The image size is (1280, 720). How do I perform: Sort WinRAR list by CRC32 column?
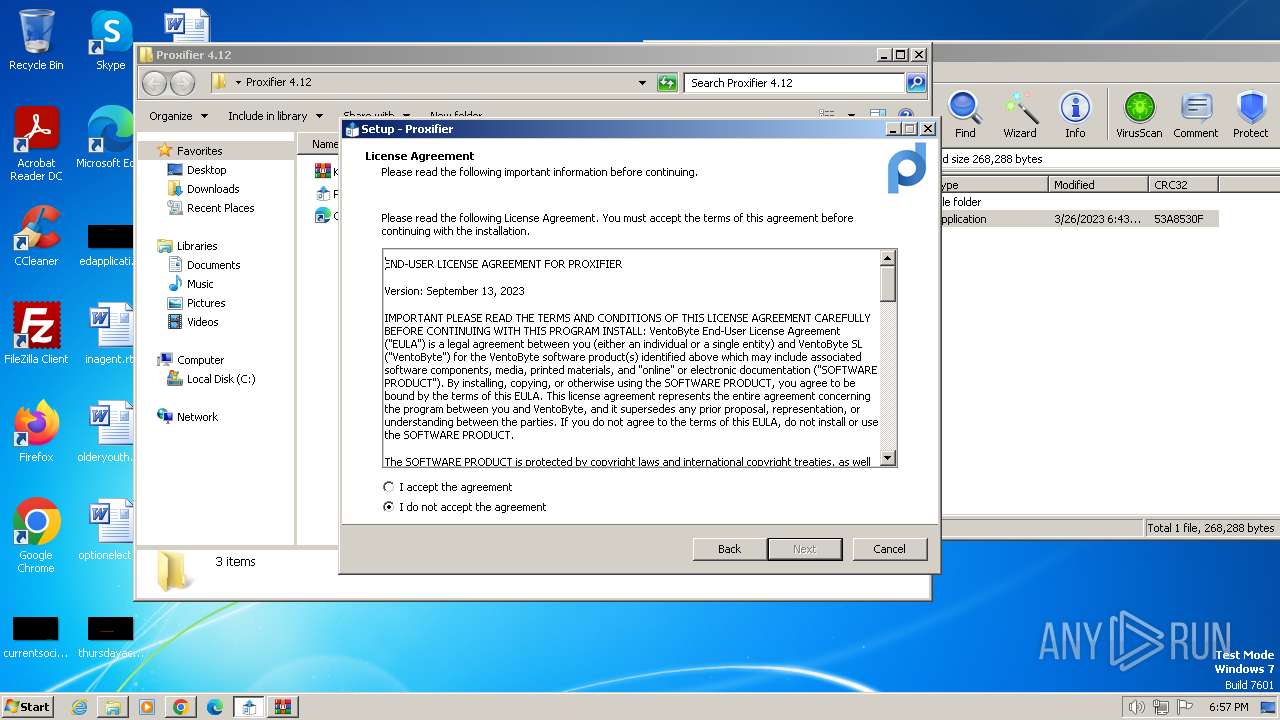[x=1183, y=185]
